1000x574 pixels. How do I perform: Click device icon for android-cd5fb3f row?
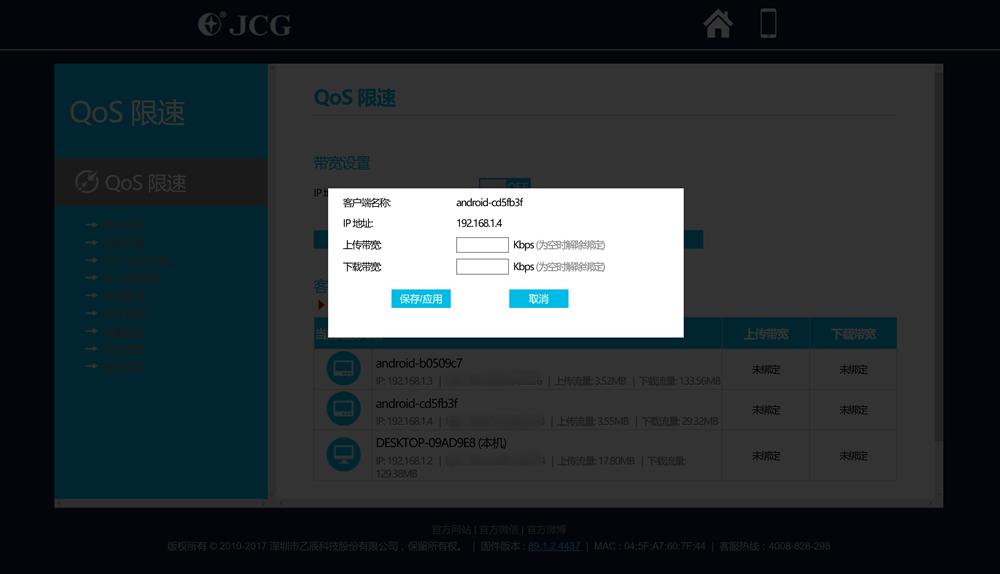344,409
